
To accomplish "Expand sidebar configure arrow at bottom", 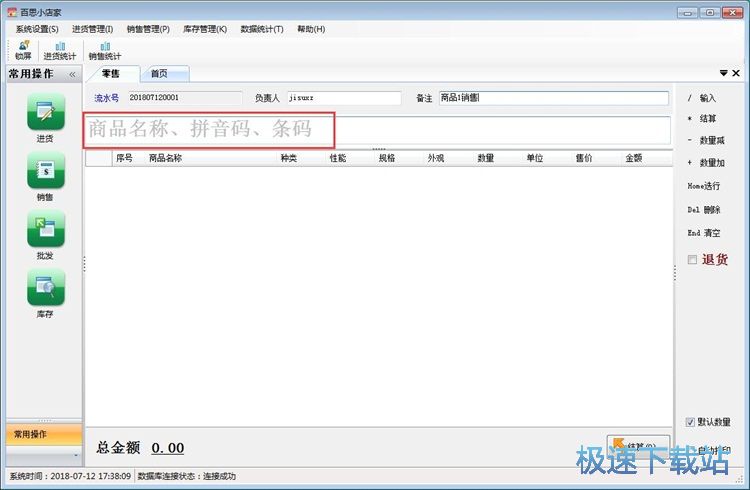I will coord(76,455).
